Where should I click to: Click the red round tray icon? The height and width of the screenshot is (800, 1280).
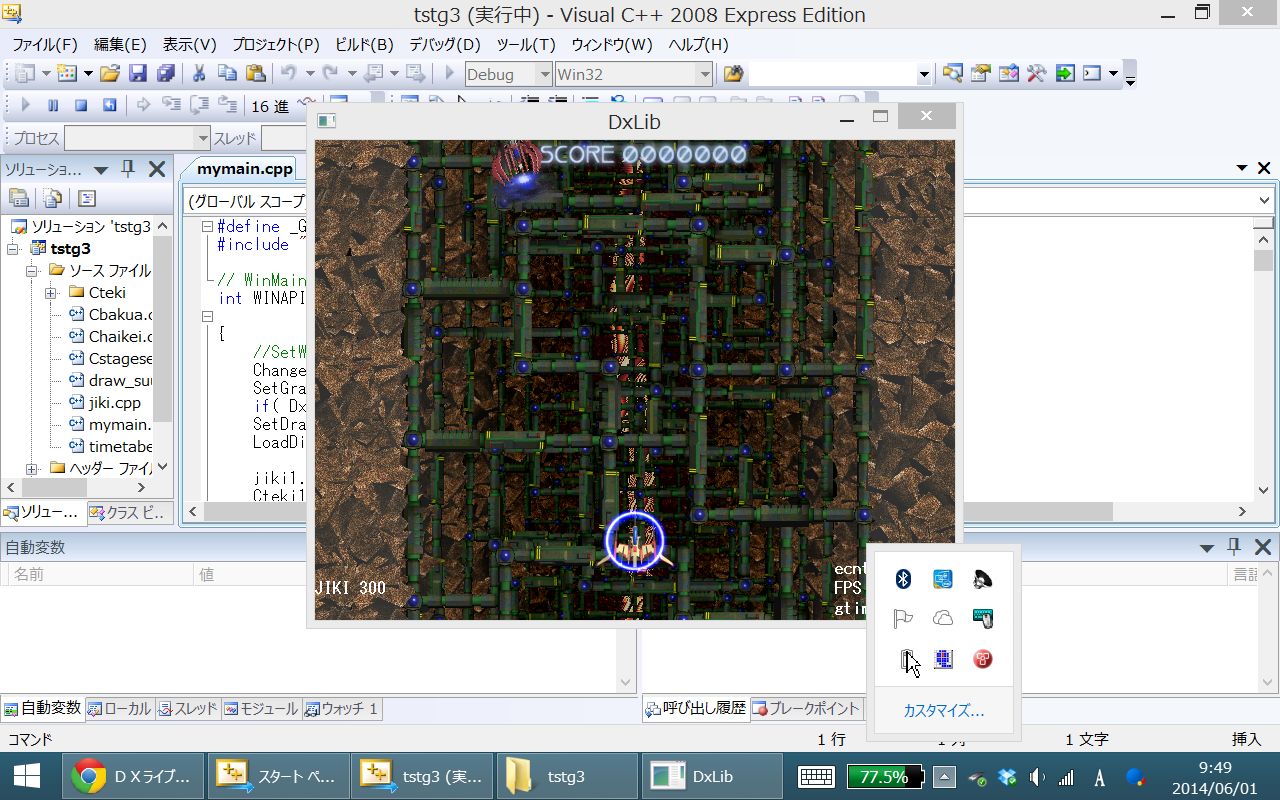(x=983, y=659)
